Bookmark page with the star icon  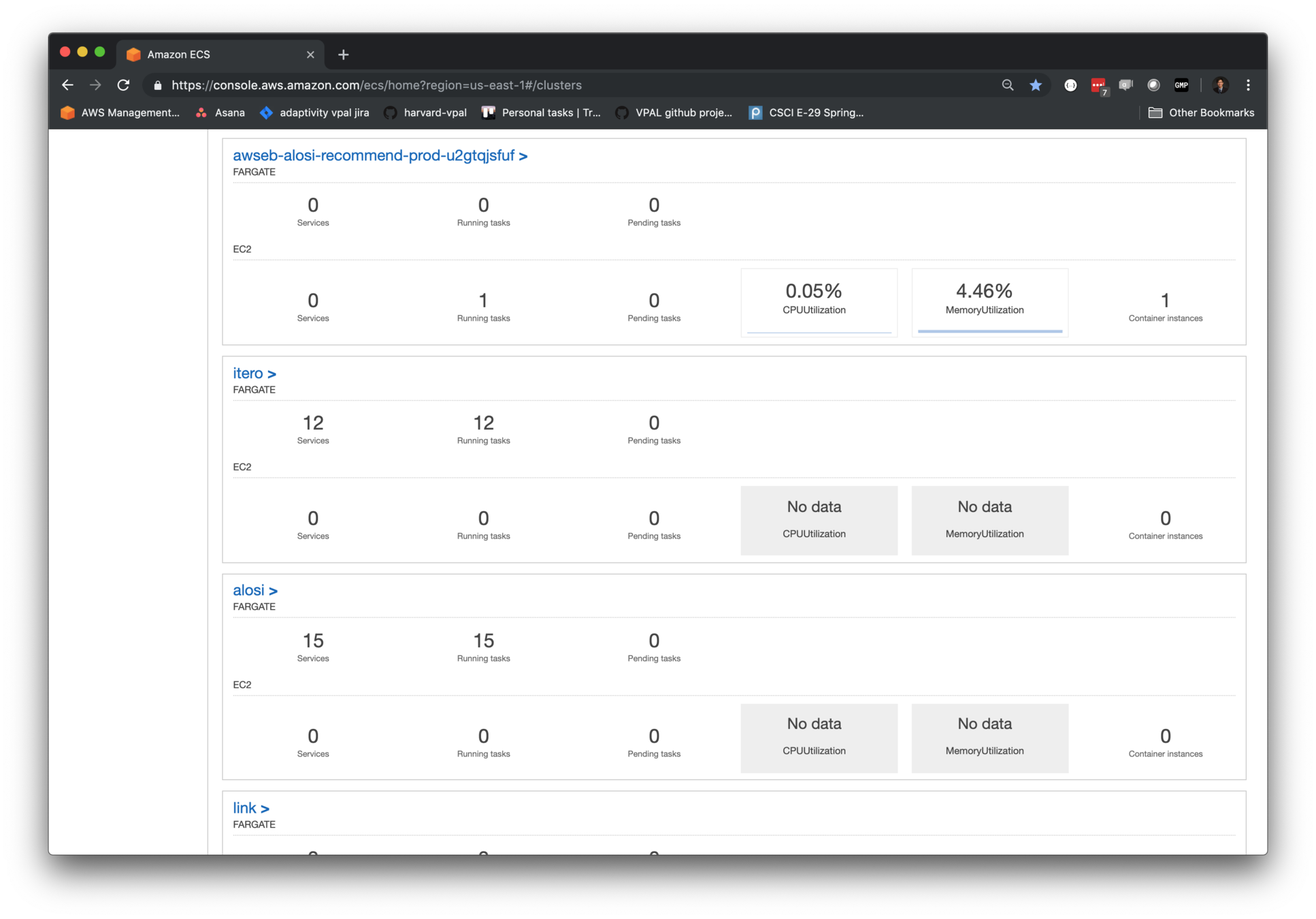1036,85
